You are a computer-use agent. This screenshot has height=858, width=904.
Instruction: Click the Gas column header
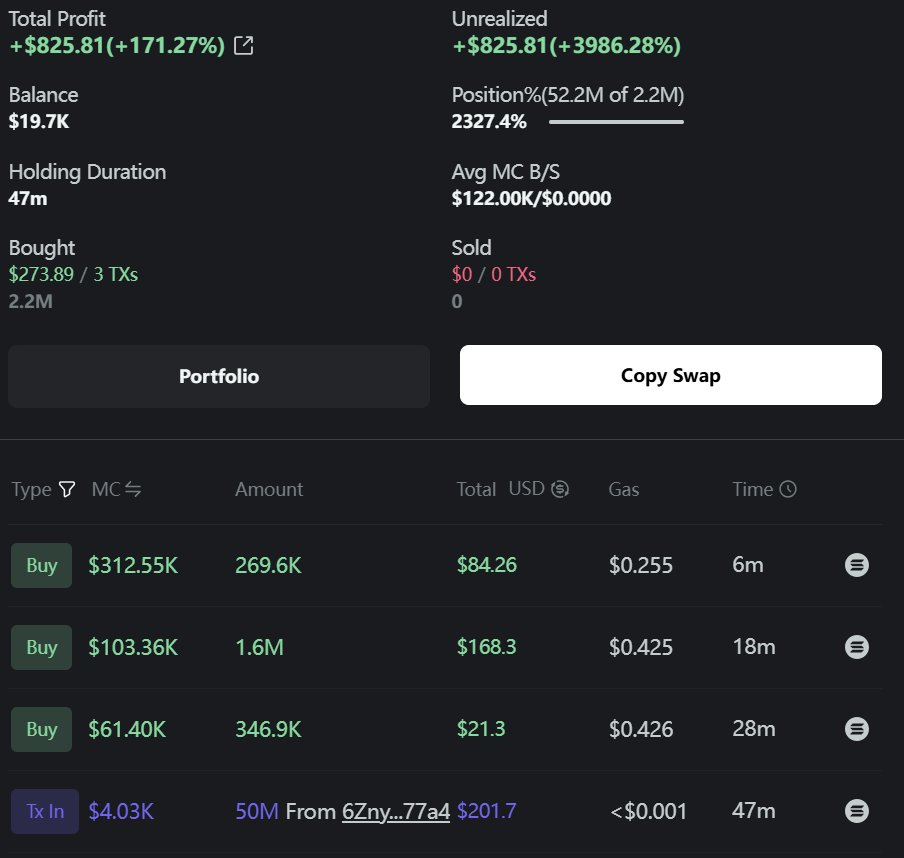tap(624, 490)
